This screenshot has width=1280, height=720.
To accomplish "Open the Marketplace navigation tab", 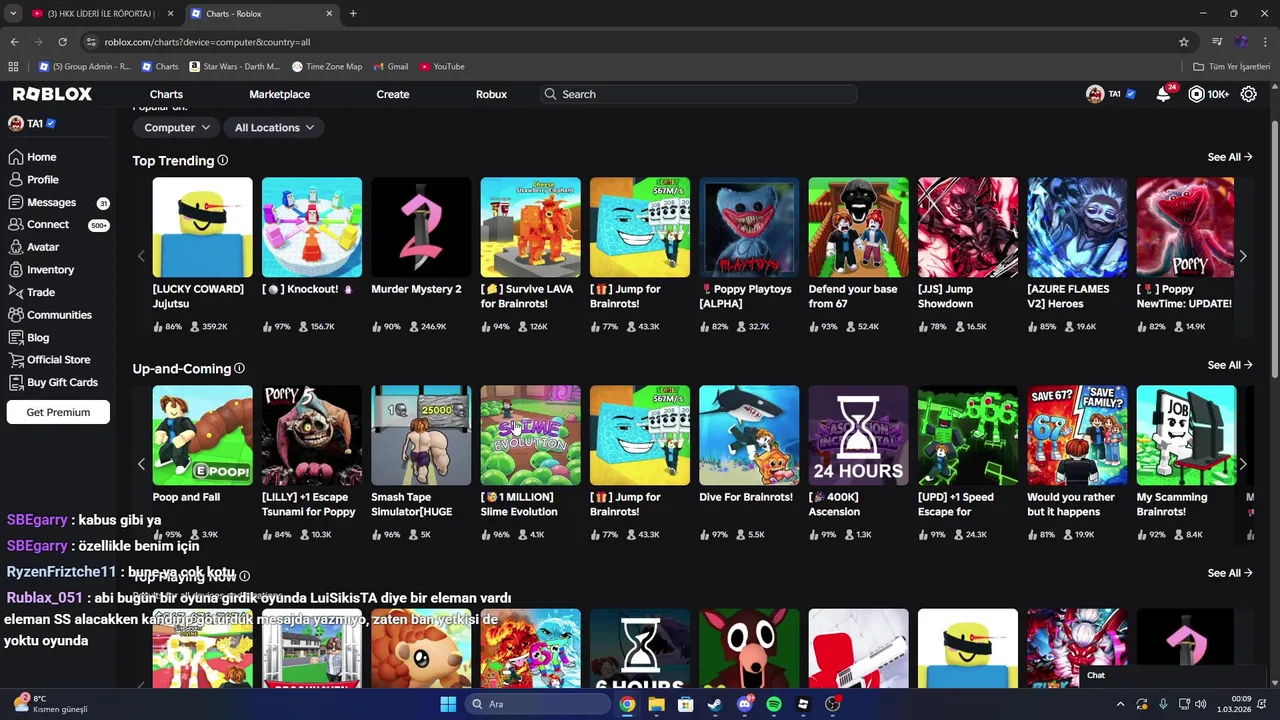I will (279, 94).
